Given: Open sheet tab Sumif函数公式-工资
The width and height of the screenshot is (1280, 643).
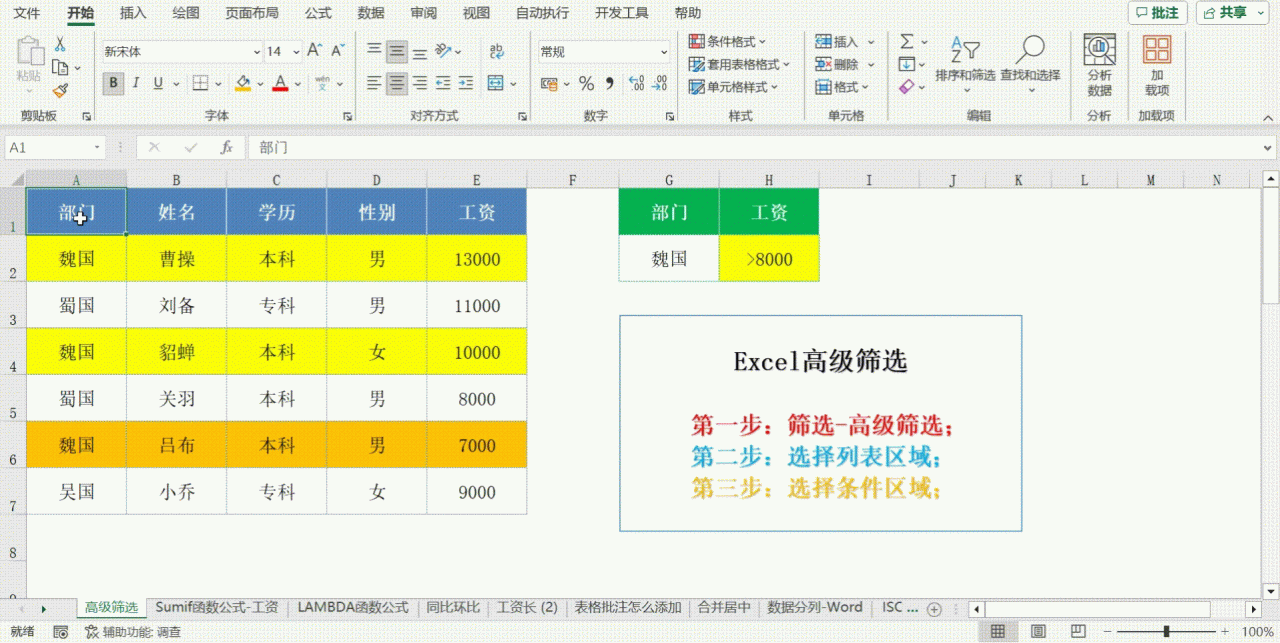Looking at the screenshot, I should (217, 607).
